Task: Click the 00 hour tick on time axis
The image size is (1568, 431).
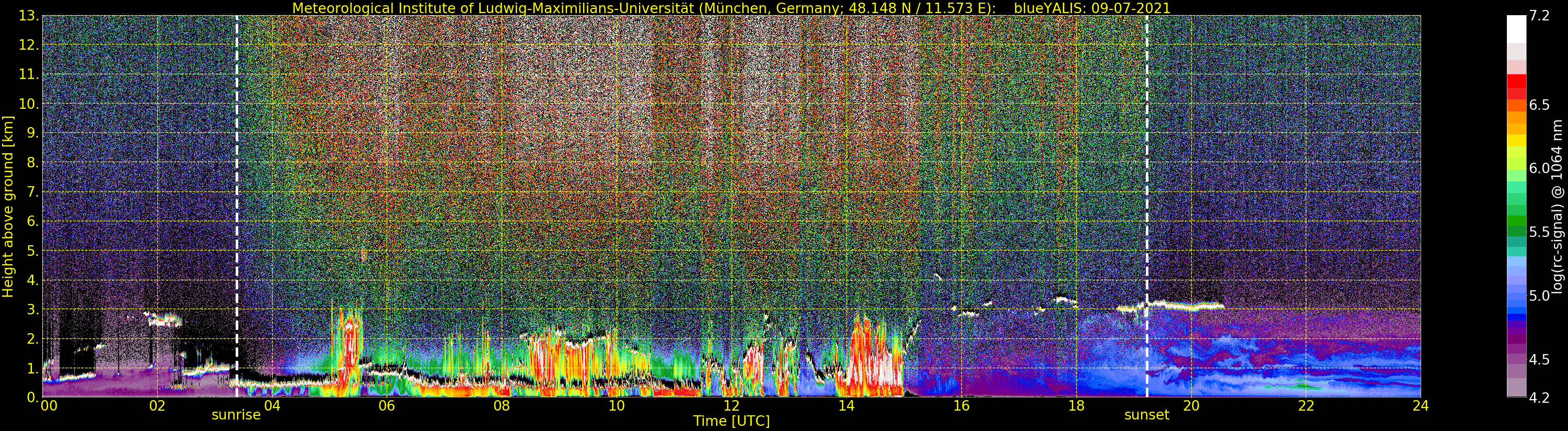Action: coord(49,406)
